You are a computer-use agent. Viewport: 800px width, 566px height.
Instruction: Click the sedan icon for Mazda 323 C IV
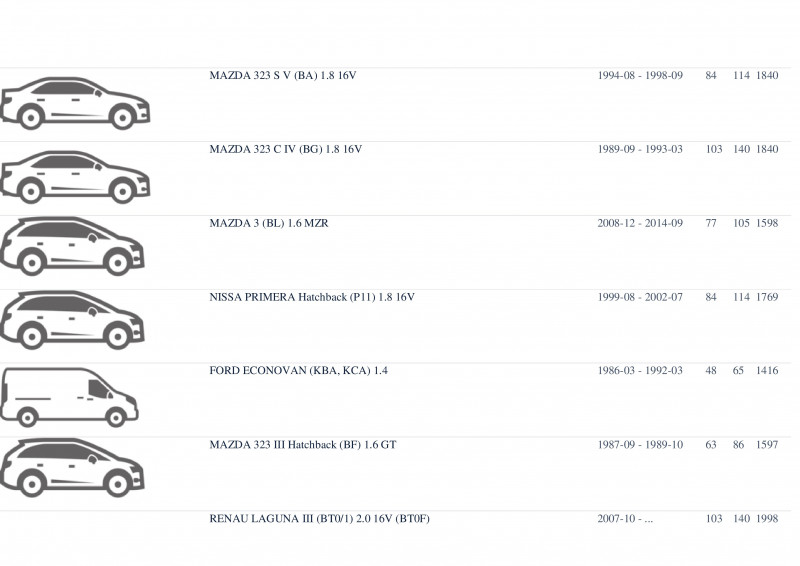(75, 177)
